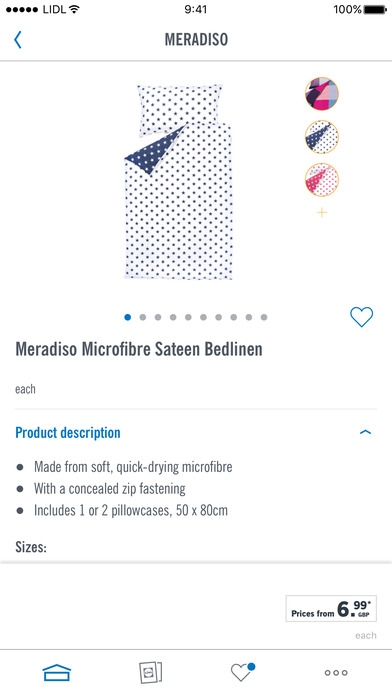The width and height of the screenshot is (392, 696).
Task: Tap the battery indicator in status bar
Action: tap(375, 9)
